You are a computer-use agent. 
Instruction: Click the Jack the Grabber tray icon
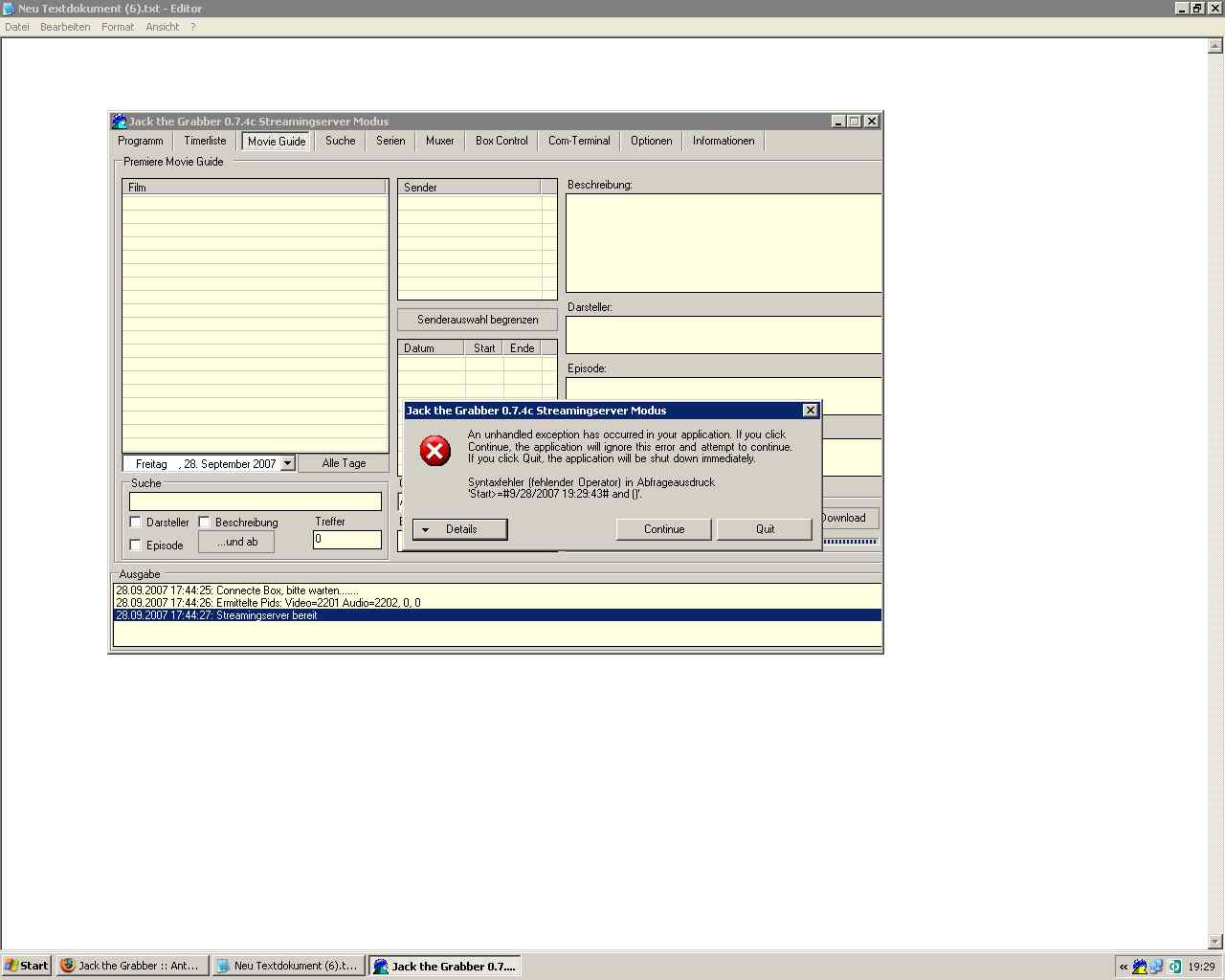click(1140, 967)
